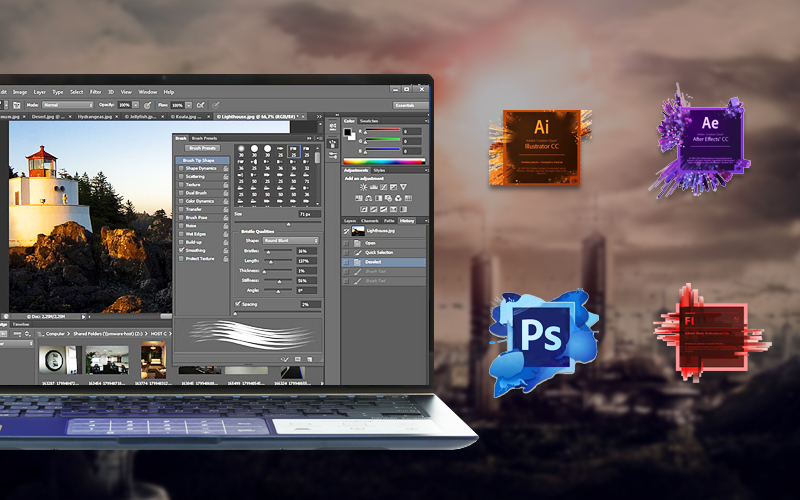Switch to the Channels tab
Viewport: 800px width, 500px height.
pyautogui.click(x=370, y=220)
